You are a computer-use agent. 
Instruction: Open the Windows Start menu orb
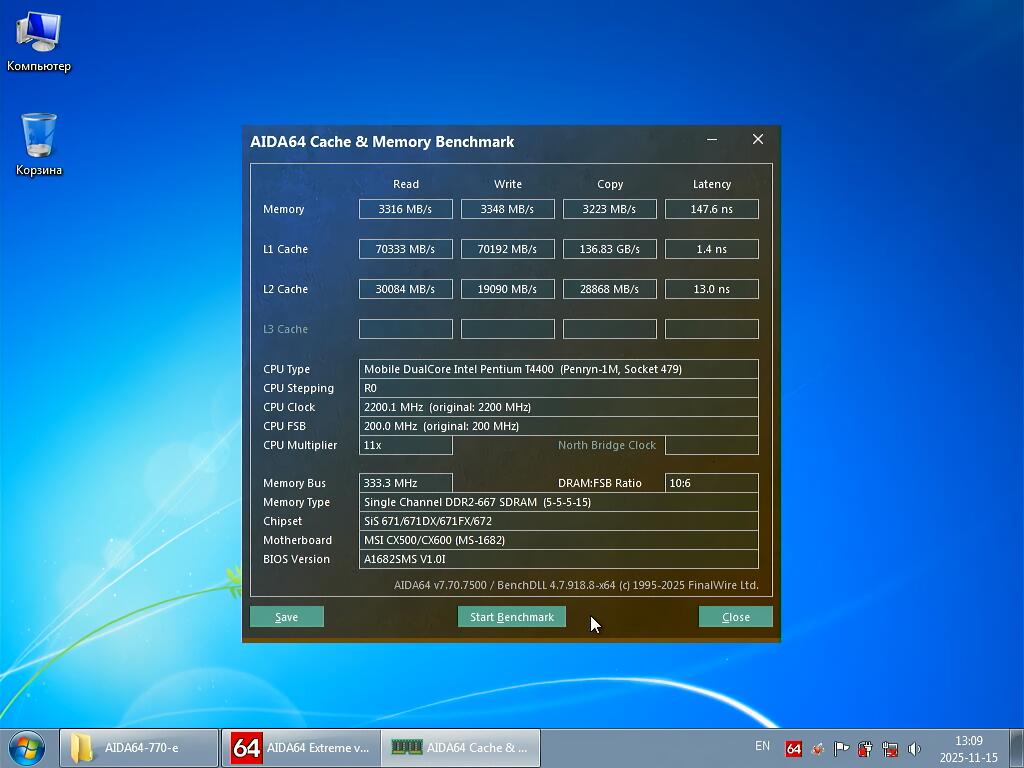pos(27,748)
